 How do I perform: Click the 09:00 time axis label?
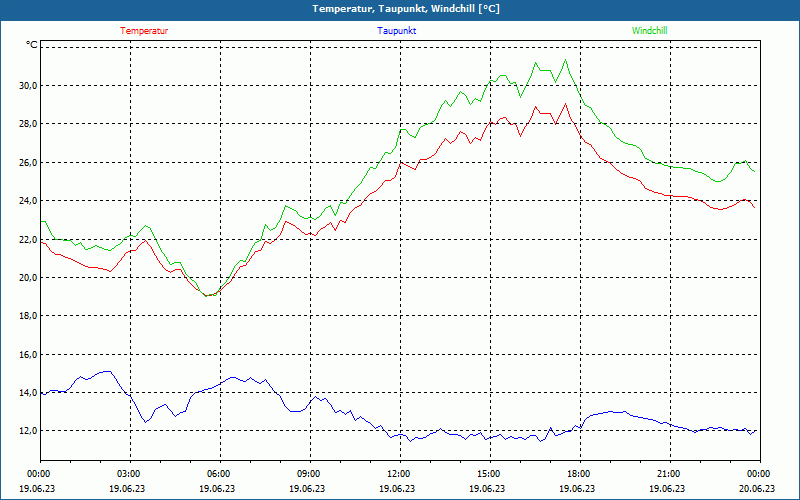[x=310, y=474]
